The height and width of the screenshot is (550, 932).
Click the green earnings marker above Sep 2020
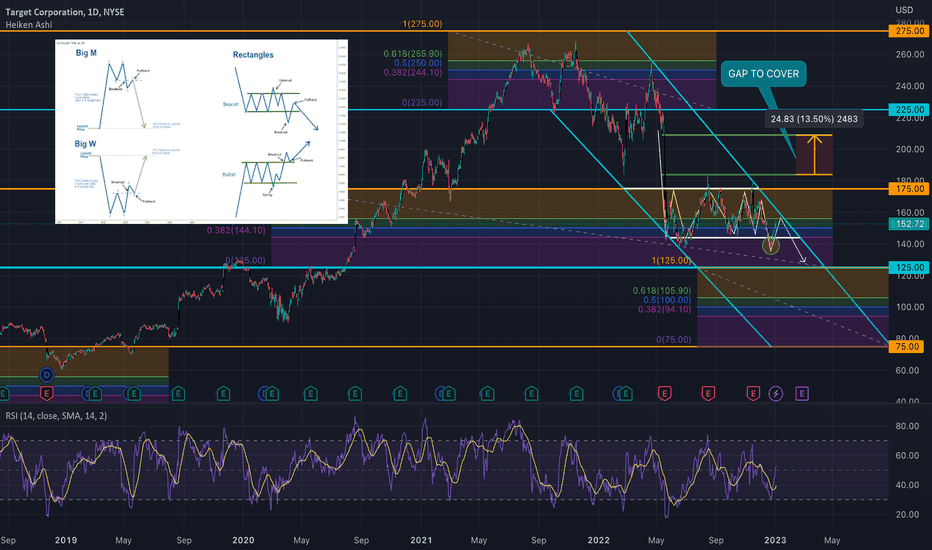(355, 393)
